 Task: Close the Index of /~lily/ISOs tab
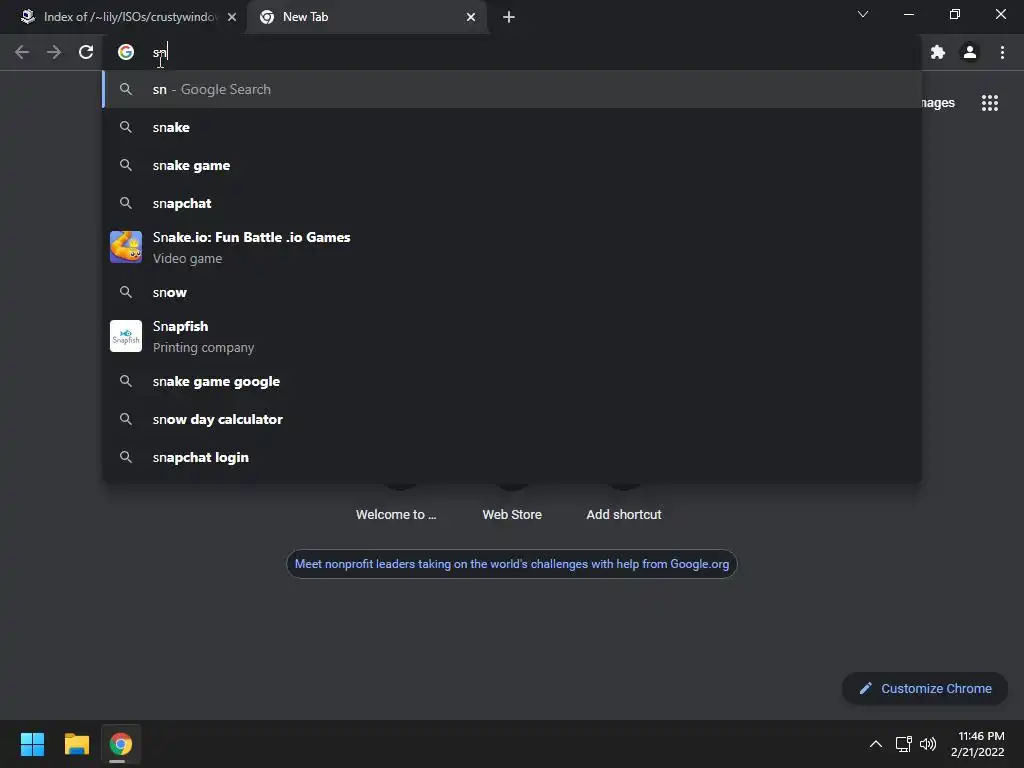click(232, 17)
